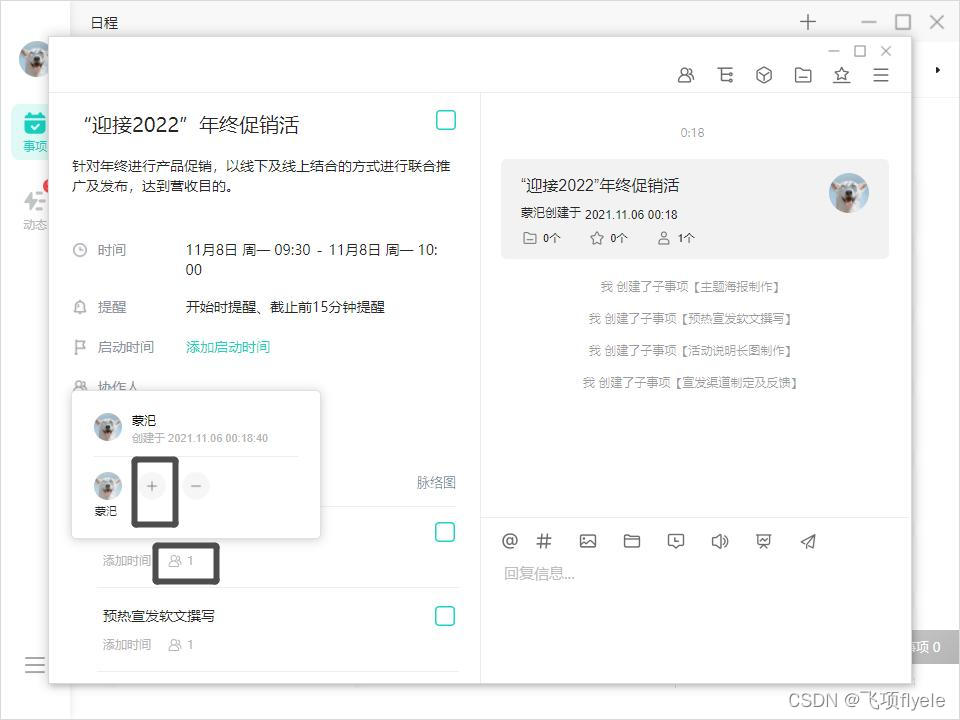Attach an image to the reply

pyautogui.click(x=588, y=541)
